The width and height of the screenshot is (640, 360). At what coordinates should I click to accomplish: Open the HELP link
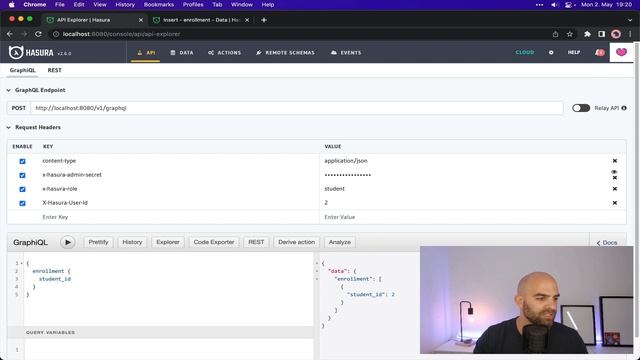point(573,53)
